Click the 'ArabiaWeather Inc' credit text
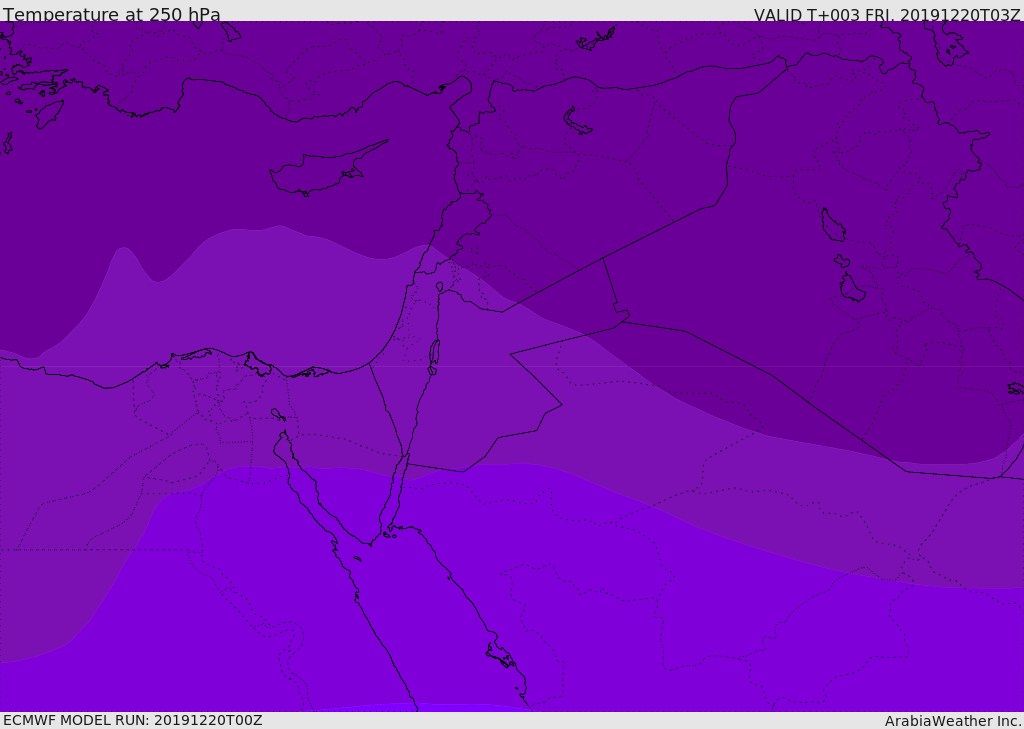This screenshot has width=1024, height=729. point(953,721)
